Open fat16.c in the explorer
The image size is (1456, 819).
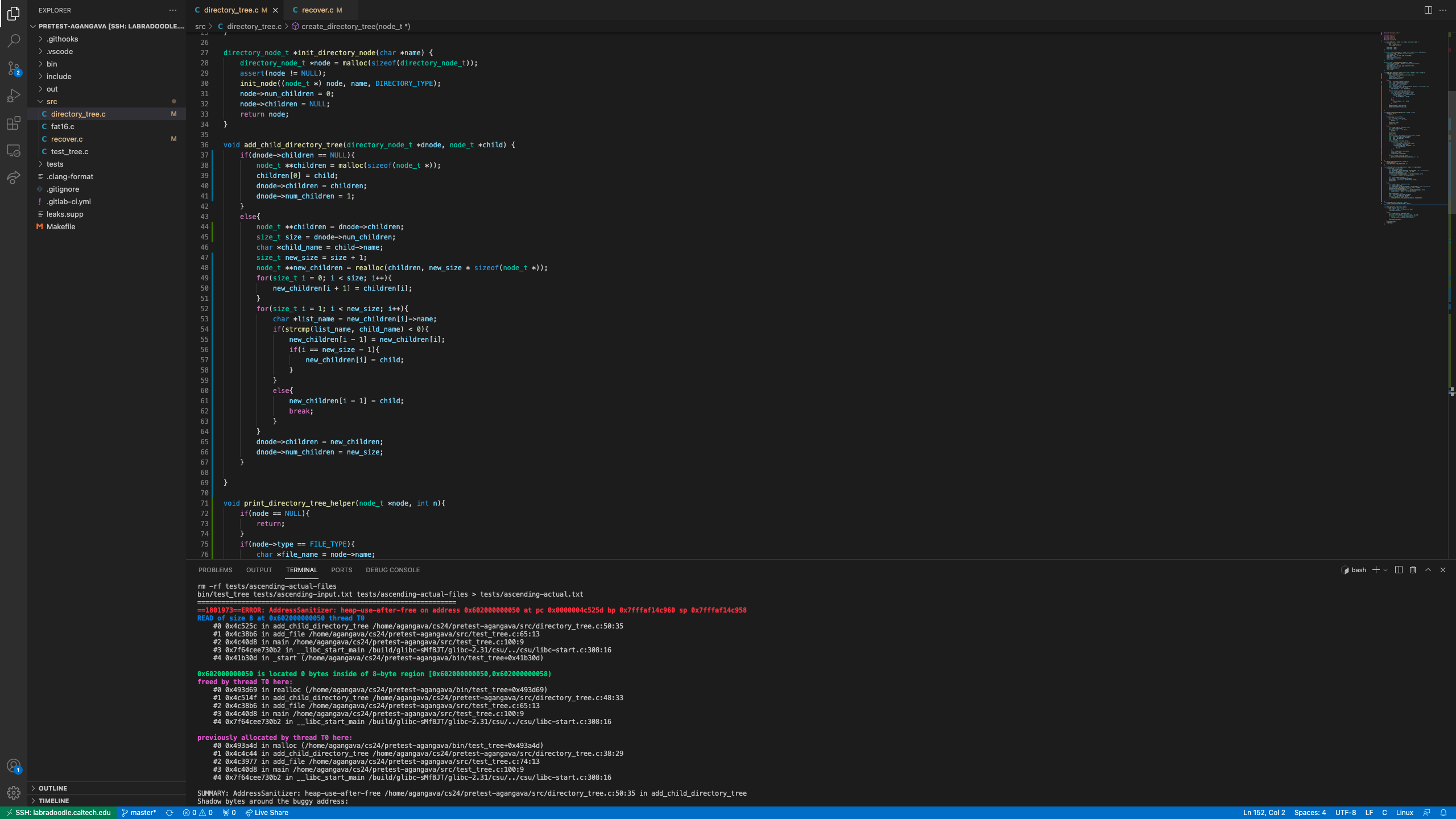point(63,126)
